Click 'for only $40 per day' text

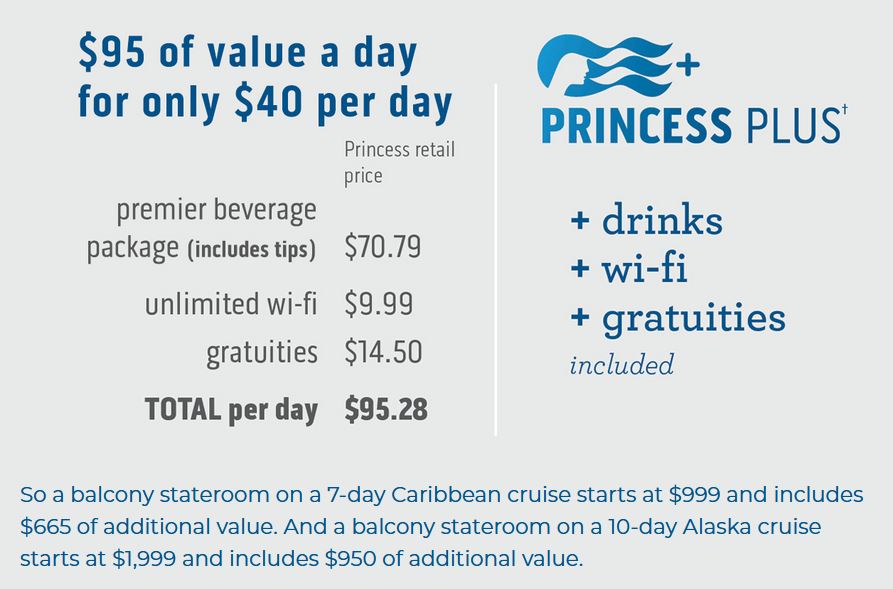point(265,103)
